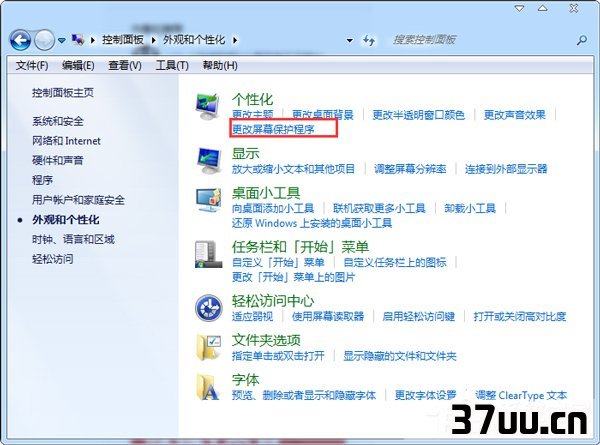Open 硬件和声音 in sidebar
This screenshot has height=445, width=600.
tap(58, 160)
